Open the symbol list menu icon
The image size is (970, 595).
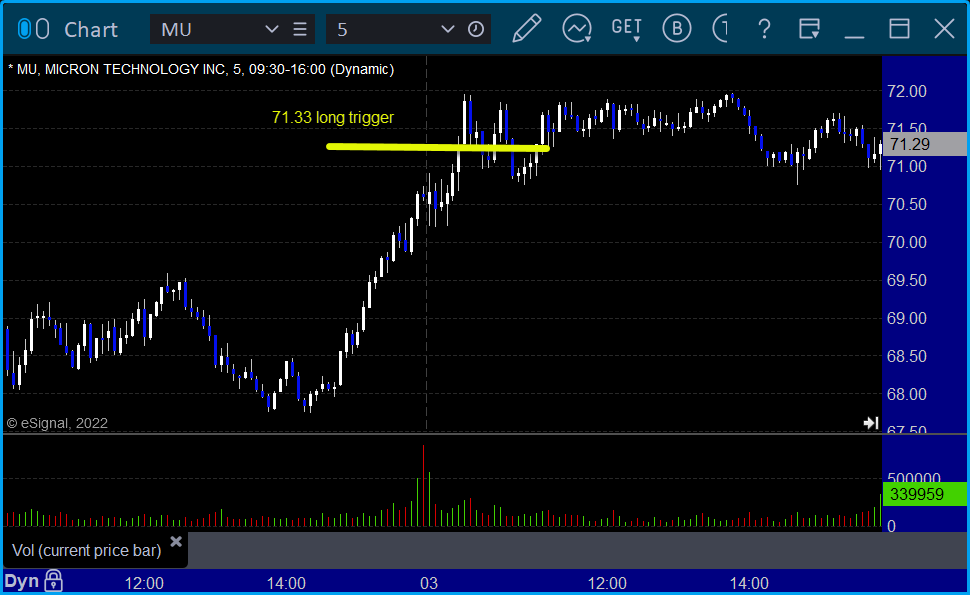tap(300, 29)
